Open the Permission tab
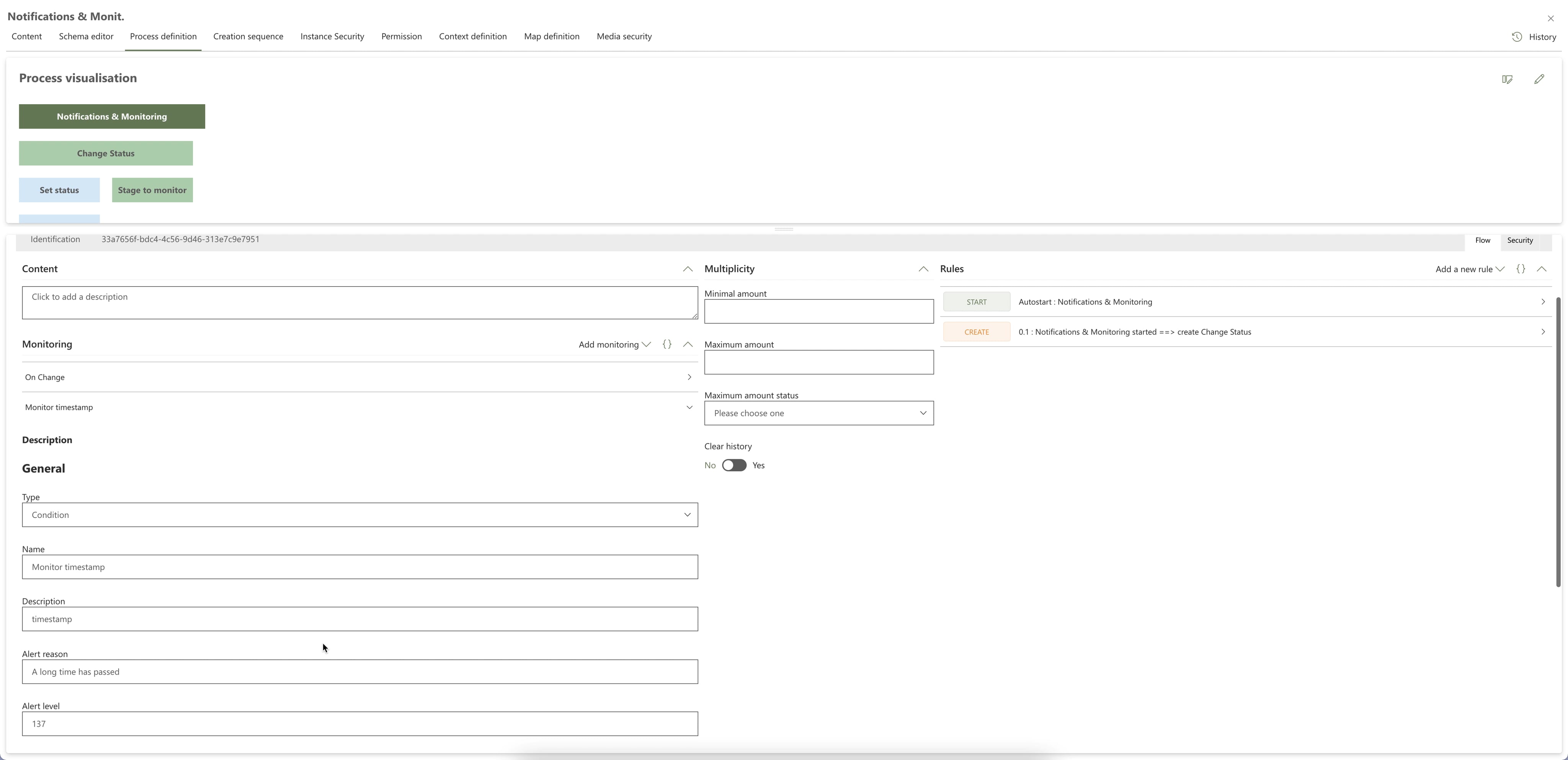Viewport: 1568px width, 760px height. click(x=402, y=36)
